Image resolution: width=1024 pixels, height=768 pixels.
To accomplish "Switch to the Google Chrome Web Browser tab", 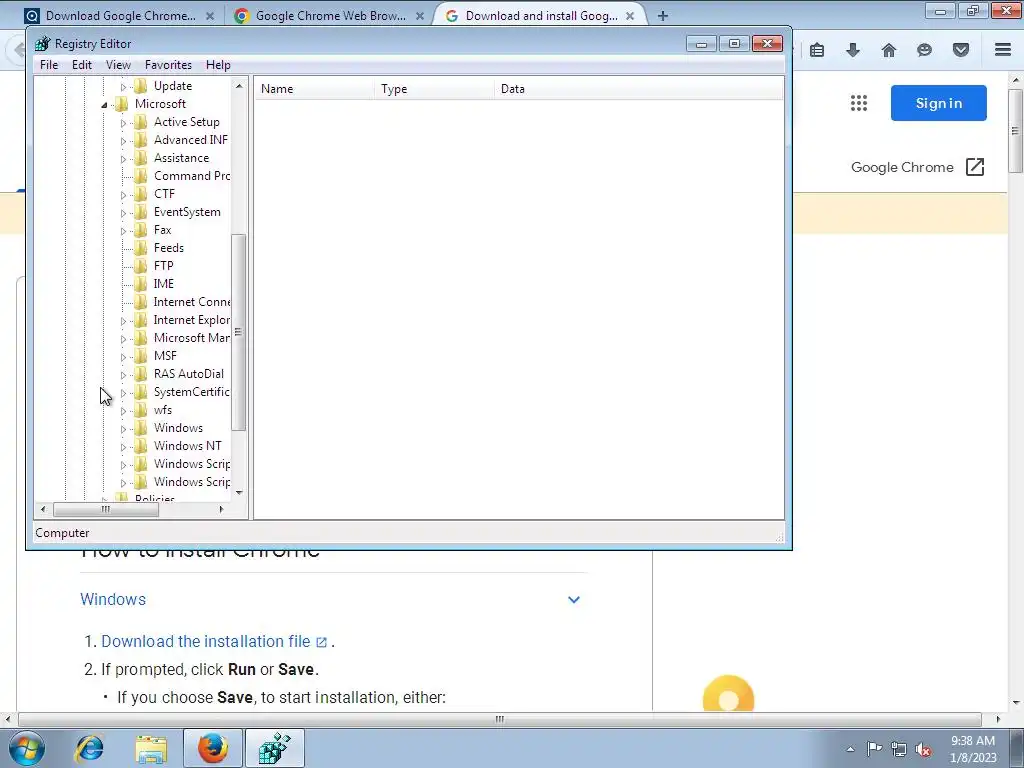I will click(330, 16).
